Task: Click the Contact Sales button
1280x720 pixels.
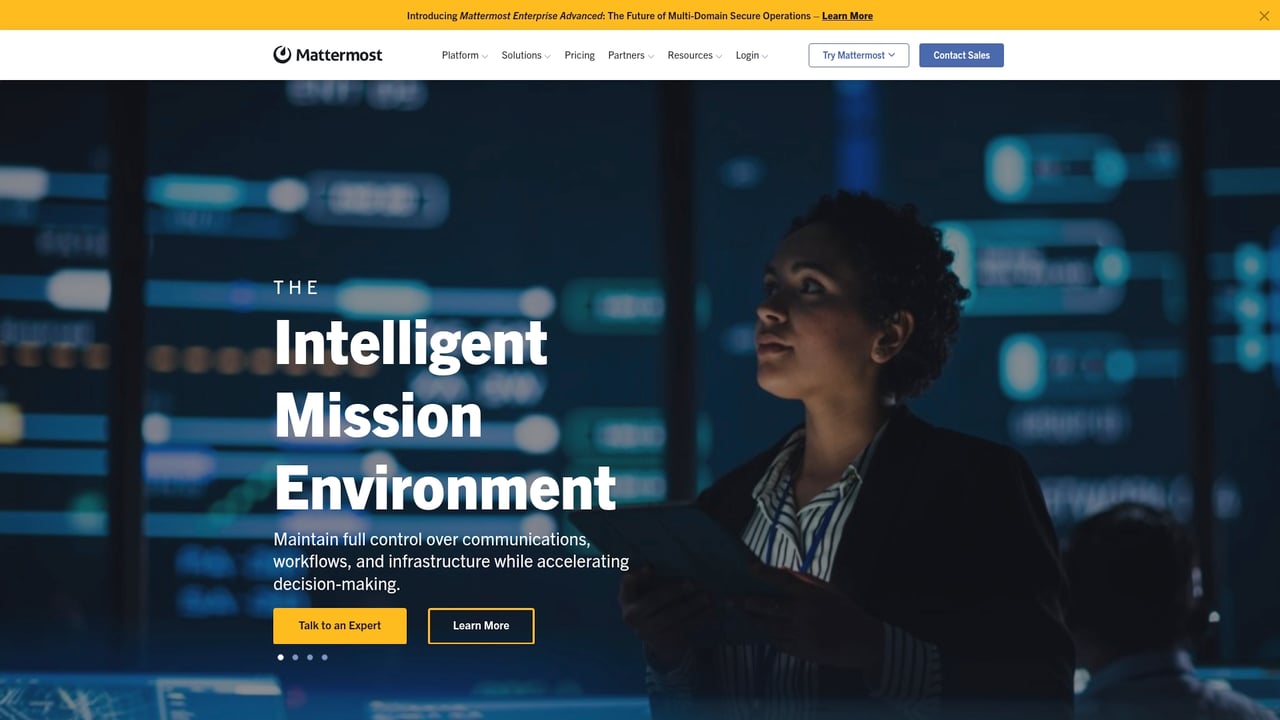Action: coord(961,55)
